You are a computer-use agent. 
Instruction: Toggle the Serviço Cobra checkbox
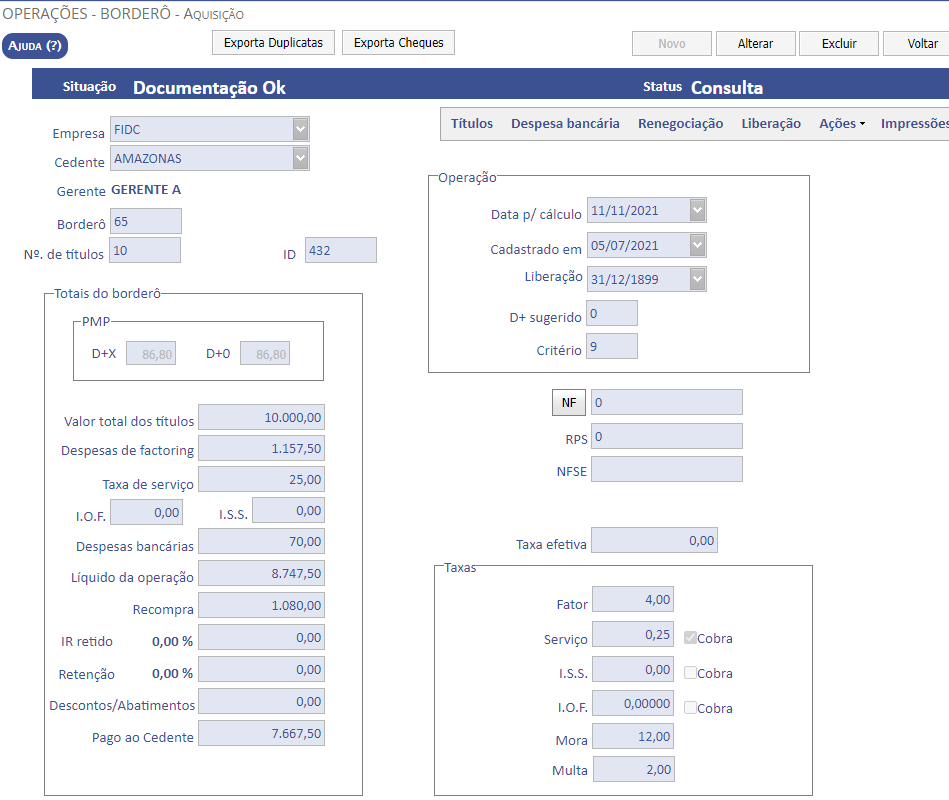[x=690, y=638]
